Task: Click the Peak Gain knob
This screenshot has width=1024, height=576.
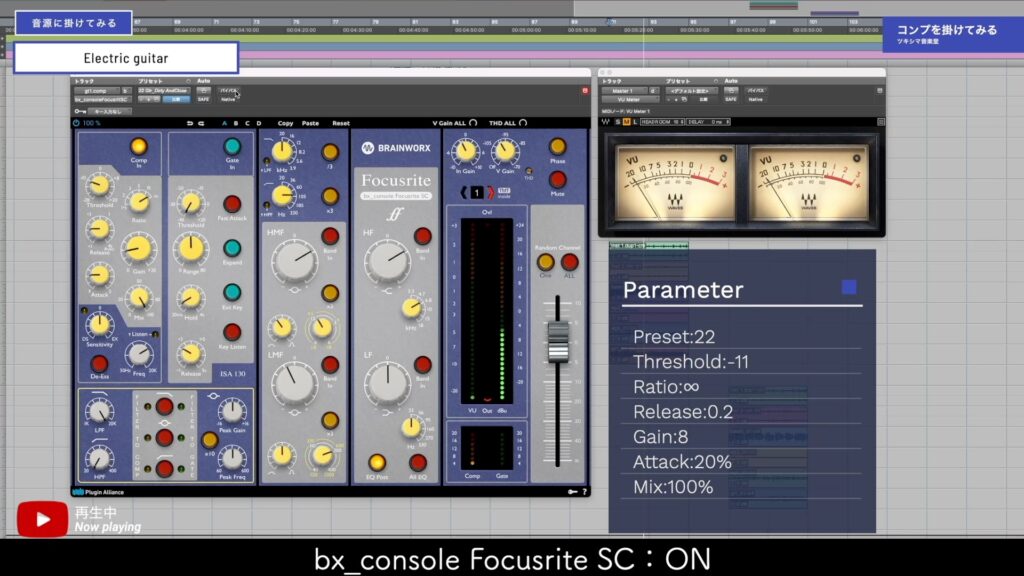Action: click(x=232, y=411)
